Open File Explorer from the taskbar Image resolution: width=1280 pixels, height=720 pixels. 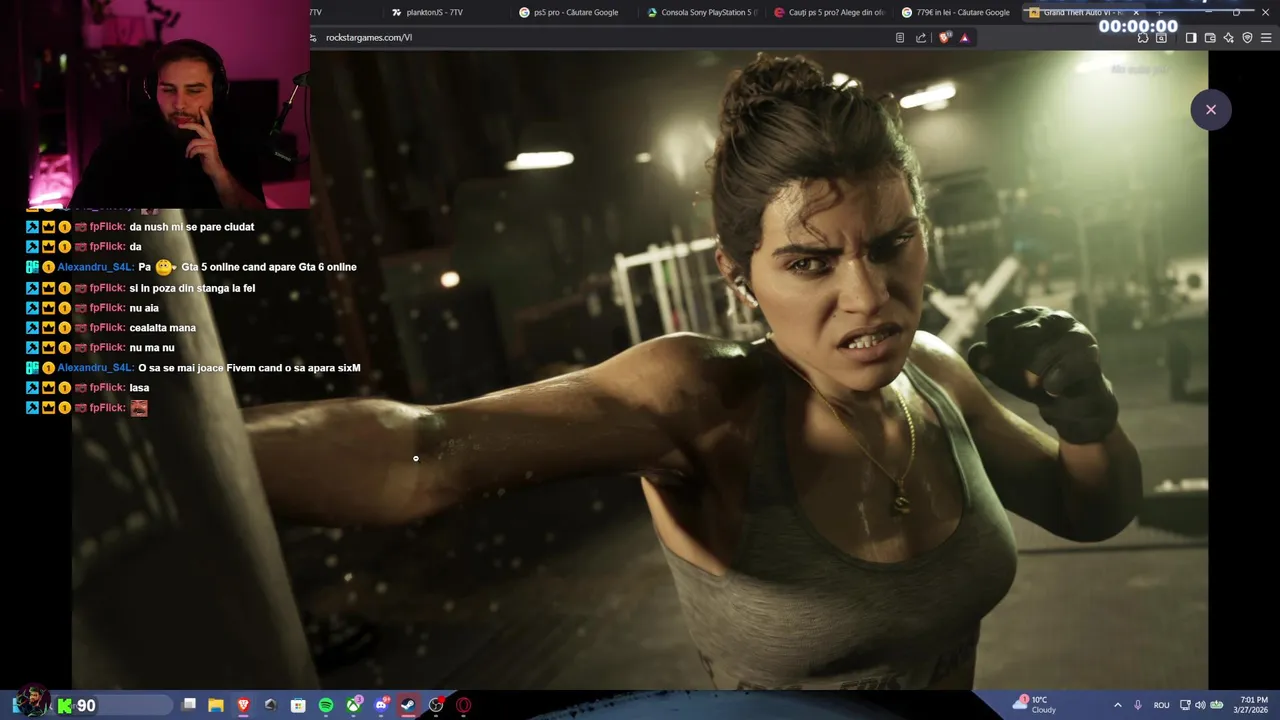[216, 705]
